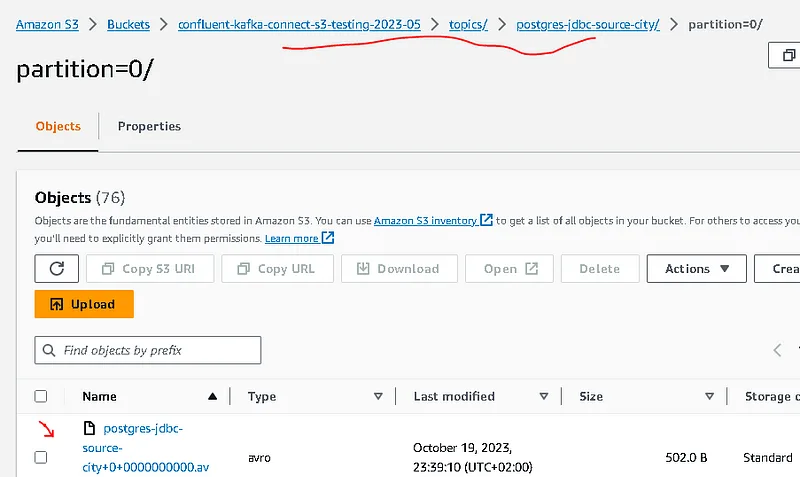The image size is (800, 477).
Task: Click the copy icon at top right of page
Action: point(788,56)
